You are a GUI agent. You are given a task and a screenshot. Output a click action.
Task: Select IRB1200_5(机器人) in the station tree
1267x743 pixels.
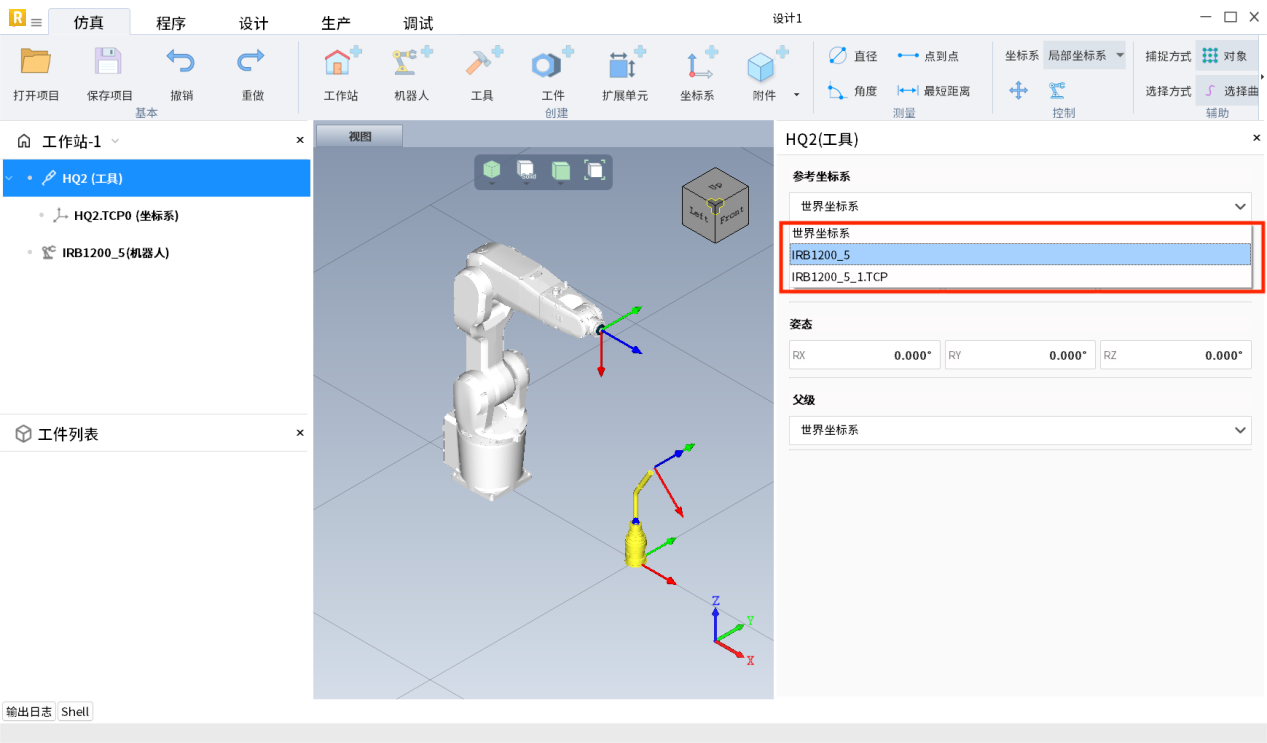tap(115, 253)
